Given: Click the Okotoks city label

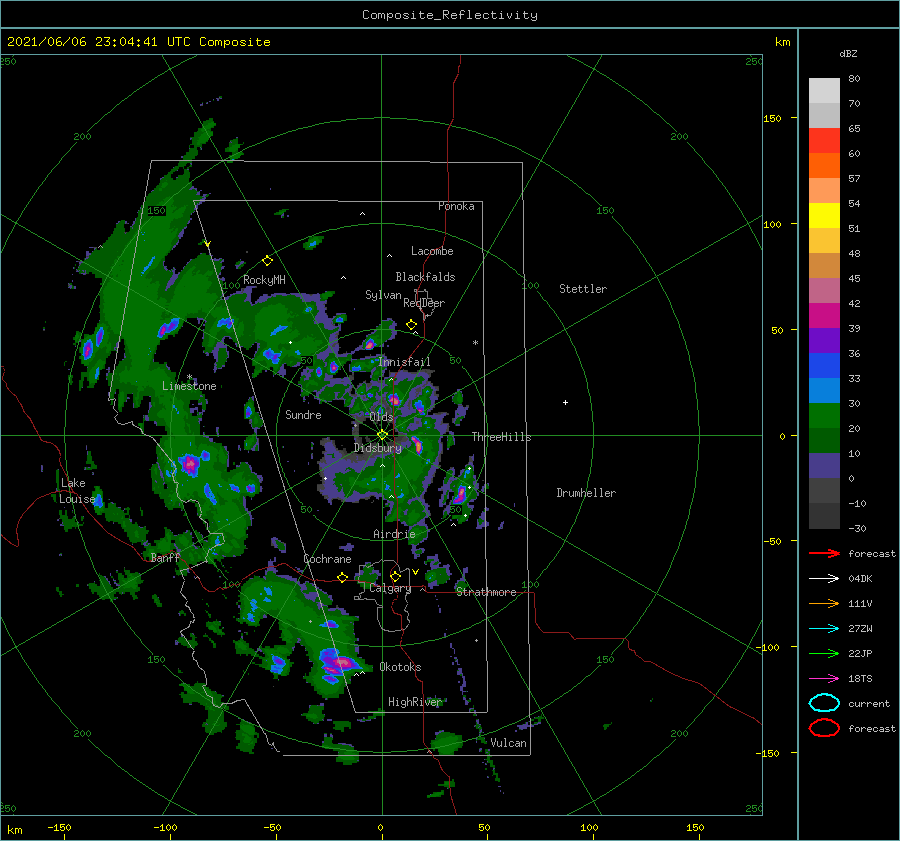Looking at the screenshot, I should pyautogui.click(x=400, y=668).
